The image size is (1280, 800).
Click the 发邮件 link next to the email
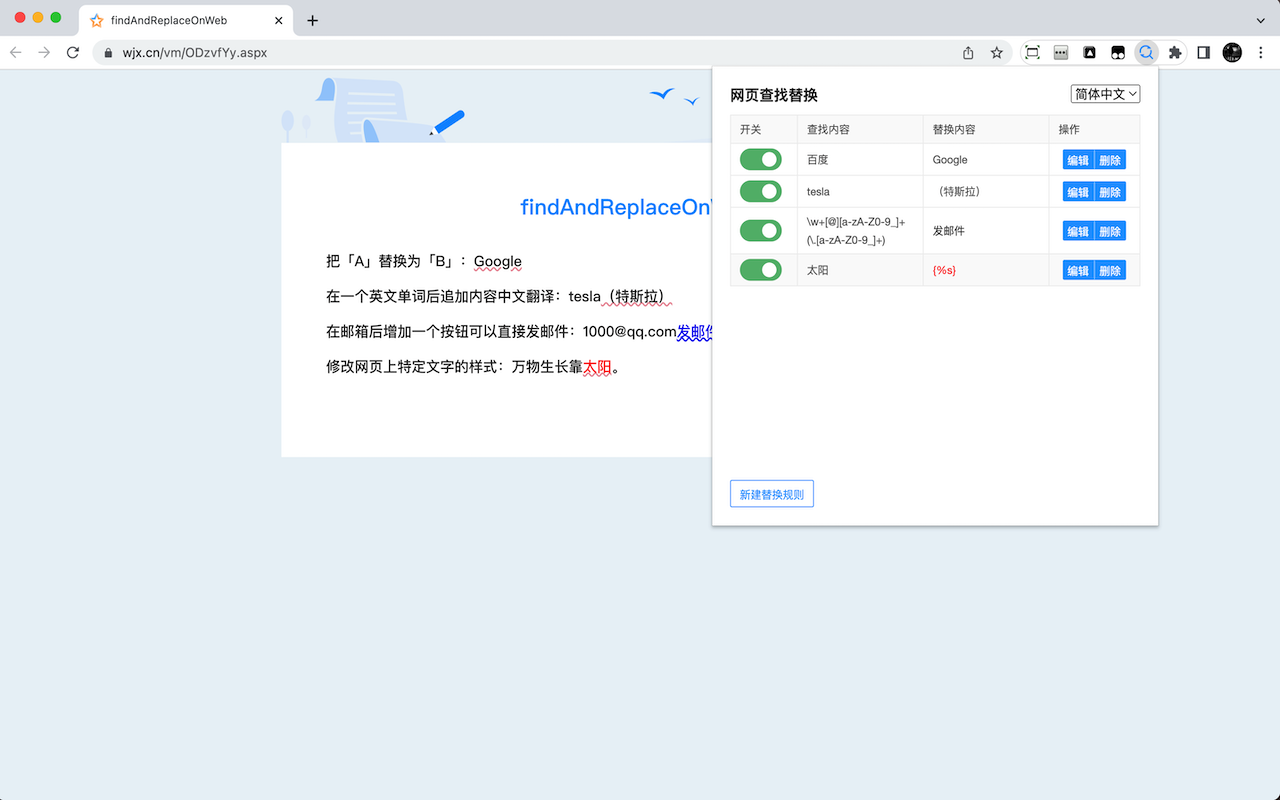[695, 332]
